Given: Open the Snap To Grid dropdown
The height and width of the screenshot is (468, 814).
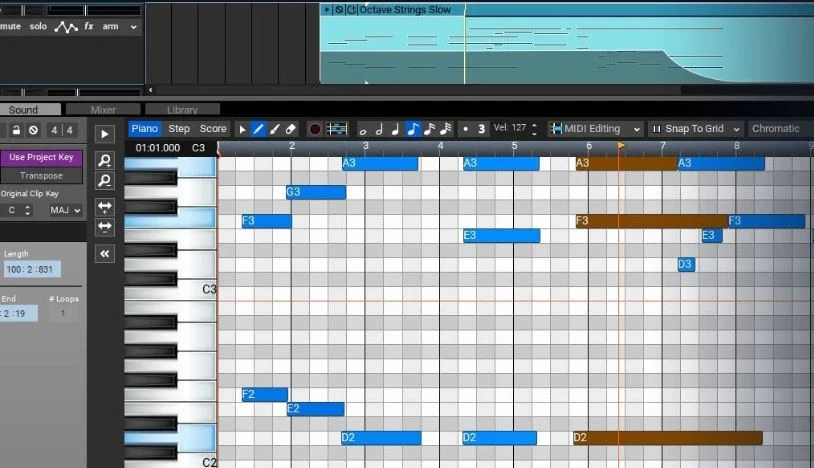Looking at the screenshot, I should pyautogui.click(x=696, y=129).
